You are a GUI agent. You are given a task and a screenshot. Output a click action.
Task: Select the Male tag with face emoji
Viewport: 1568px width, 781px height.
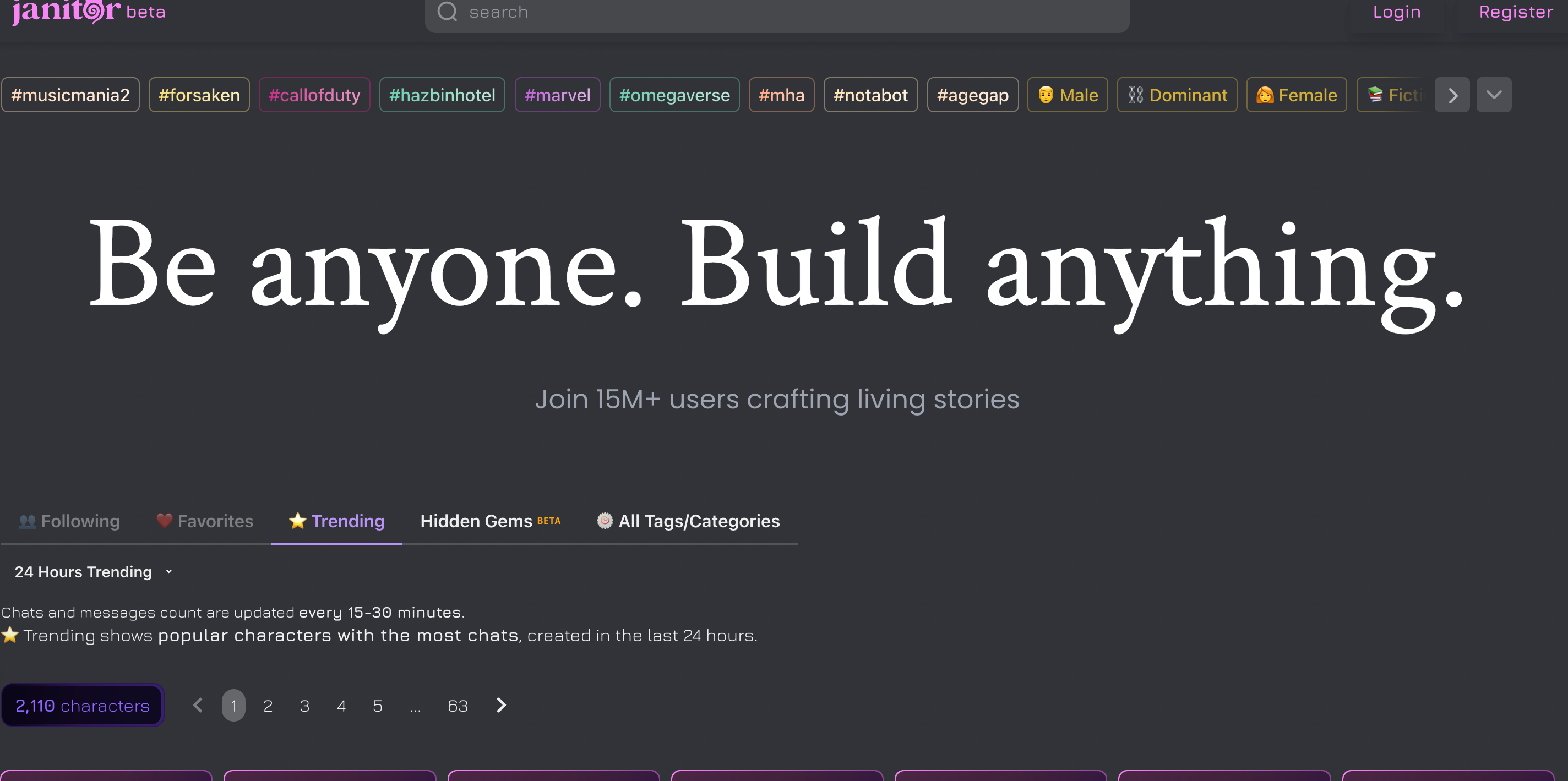coord(1068,95)
